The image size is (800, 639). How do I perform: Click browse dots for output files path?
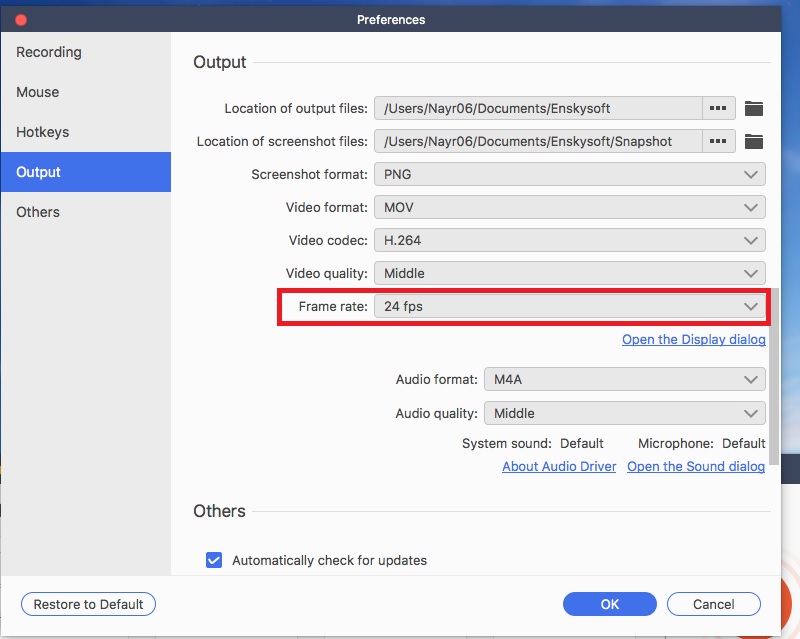(718, 108)
